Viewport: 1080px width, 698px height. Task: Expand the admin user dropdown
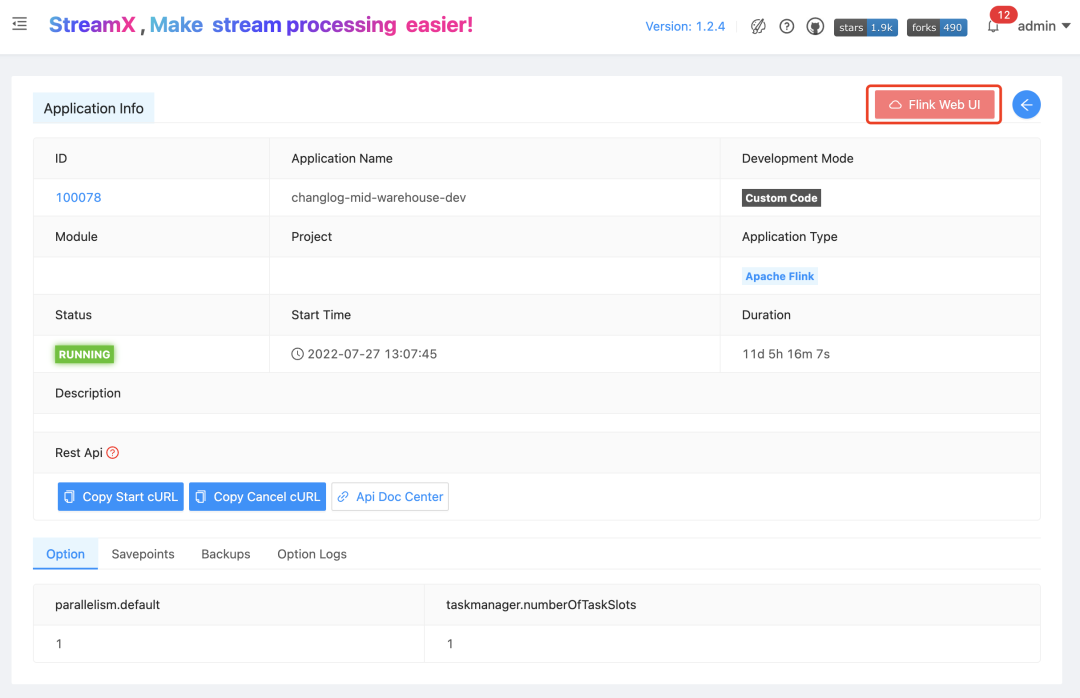1043,27
